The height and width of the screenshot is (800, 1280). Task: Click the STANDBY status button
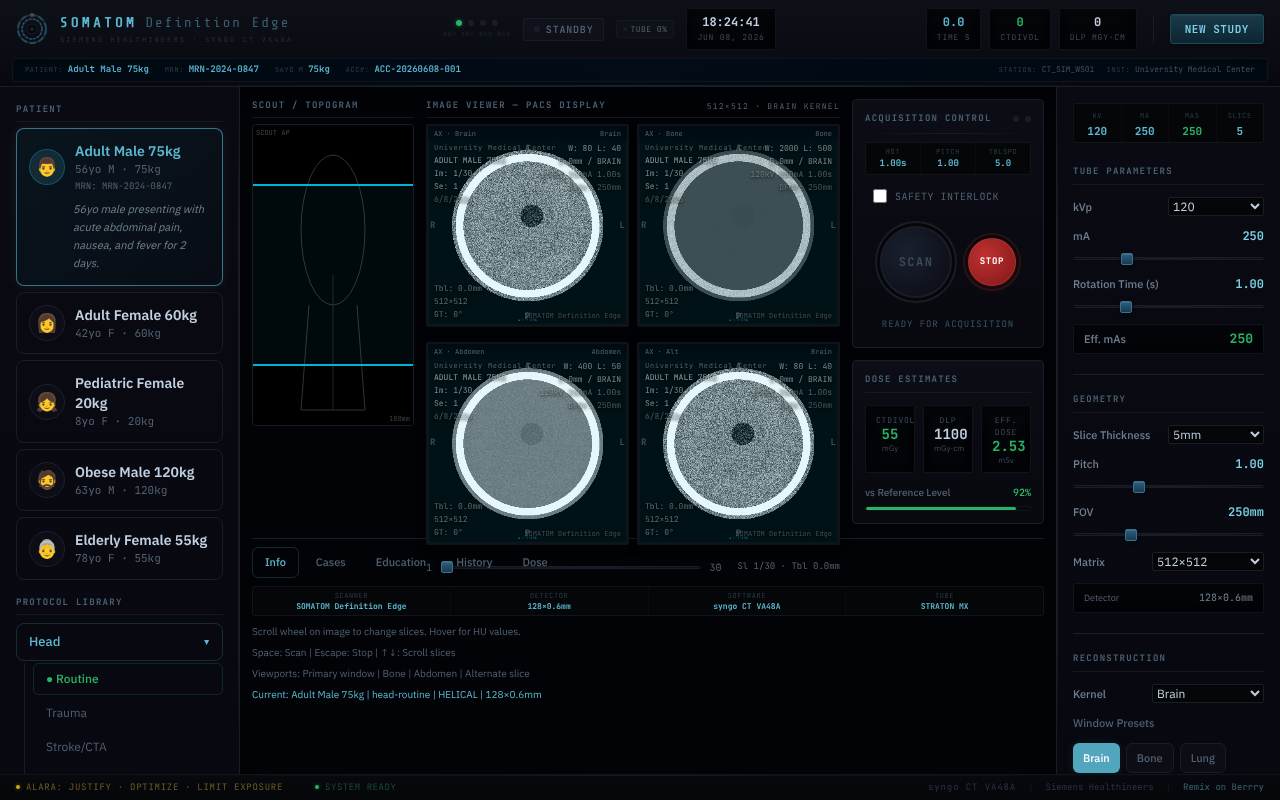point(564,29)
